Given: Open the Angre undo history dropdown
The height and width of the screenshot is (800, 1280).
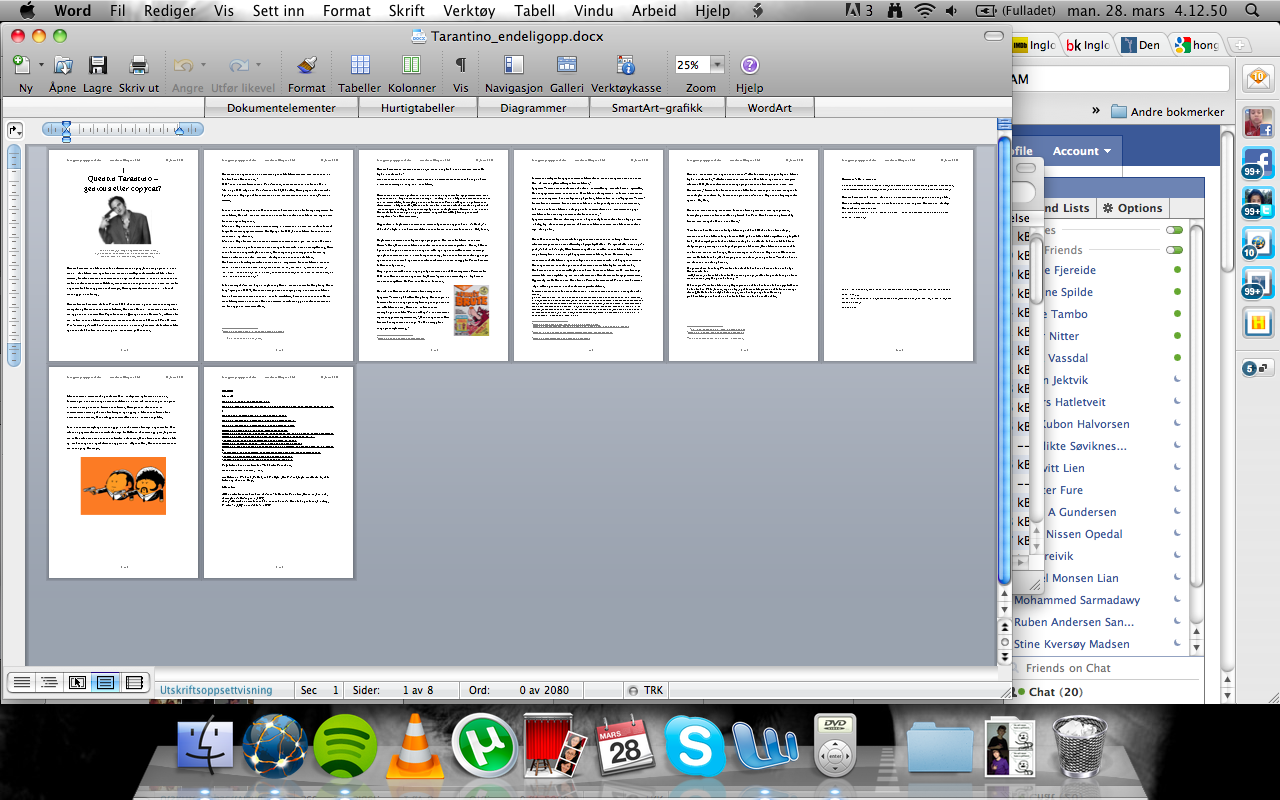Looking at the screenshot, I should [x=202, y=65].
